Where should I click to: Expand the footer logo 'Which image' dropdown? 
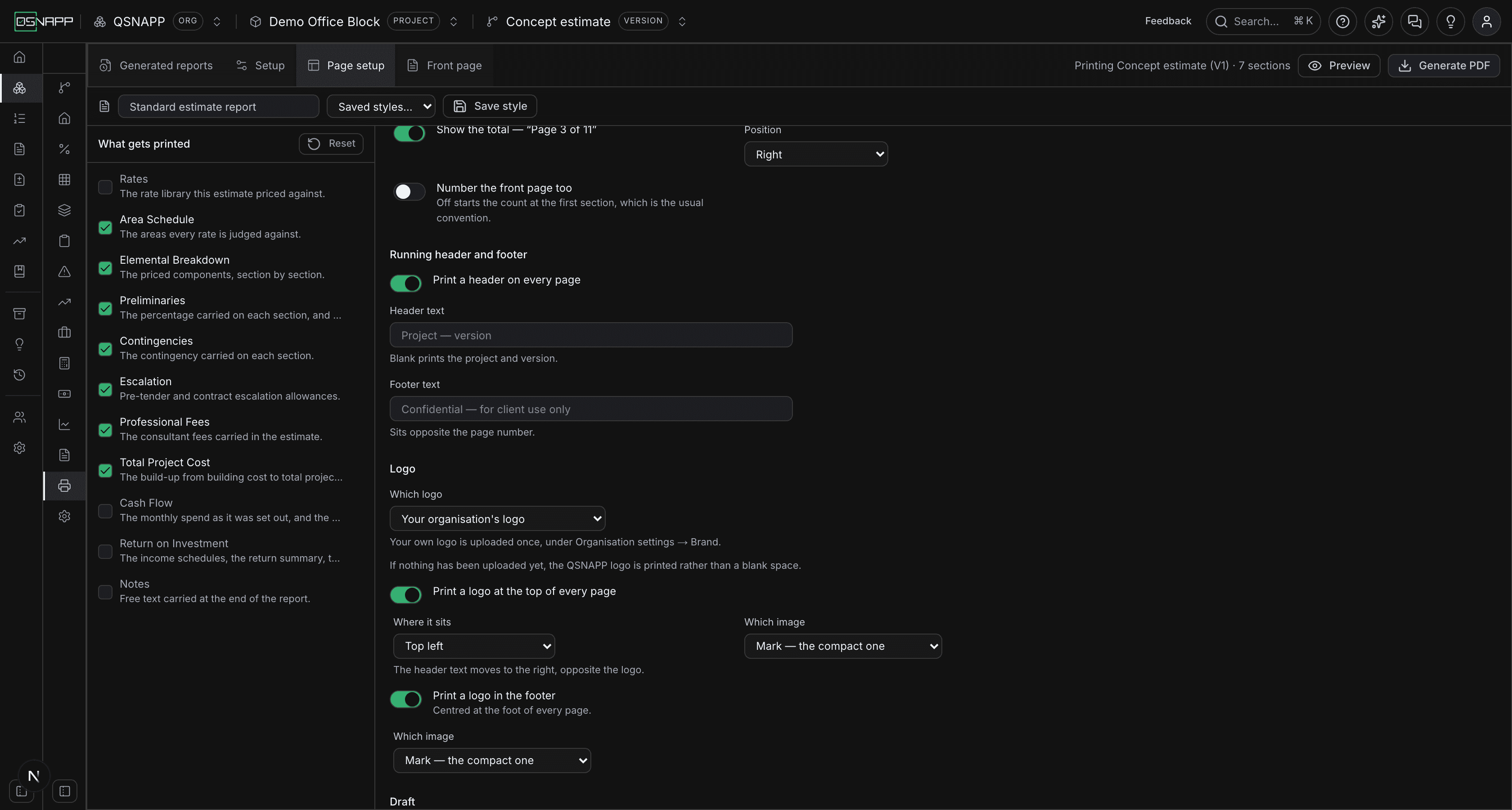pos(492,760)
